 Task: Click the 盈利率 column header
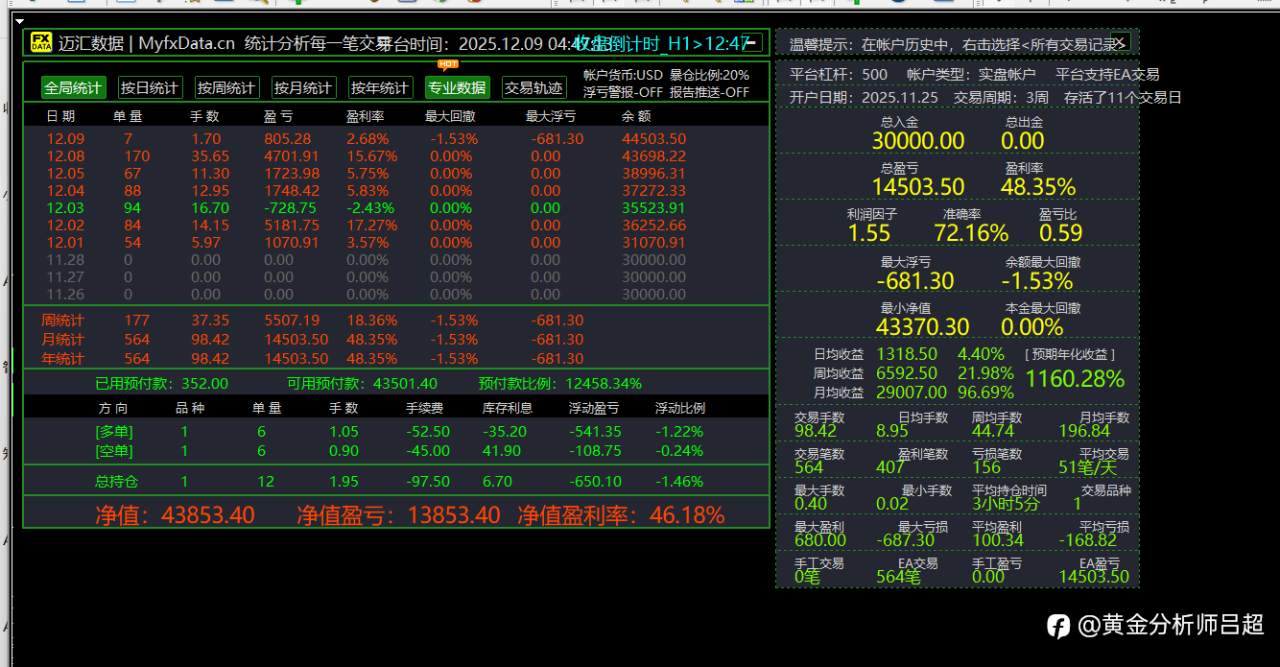pos(365,116)
